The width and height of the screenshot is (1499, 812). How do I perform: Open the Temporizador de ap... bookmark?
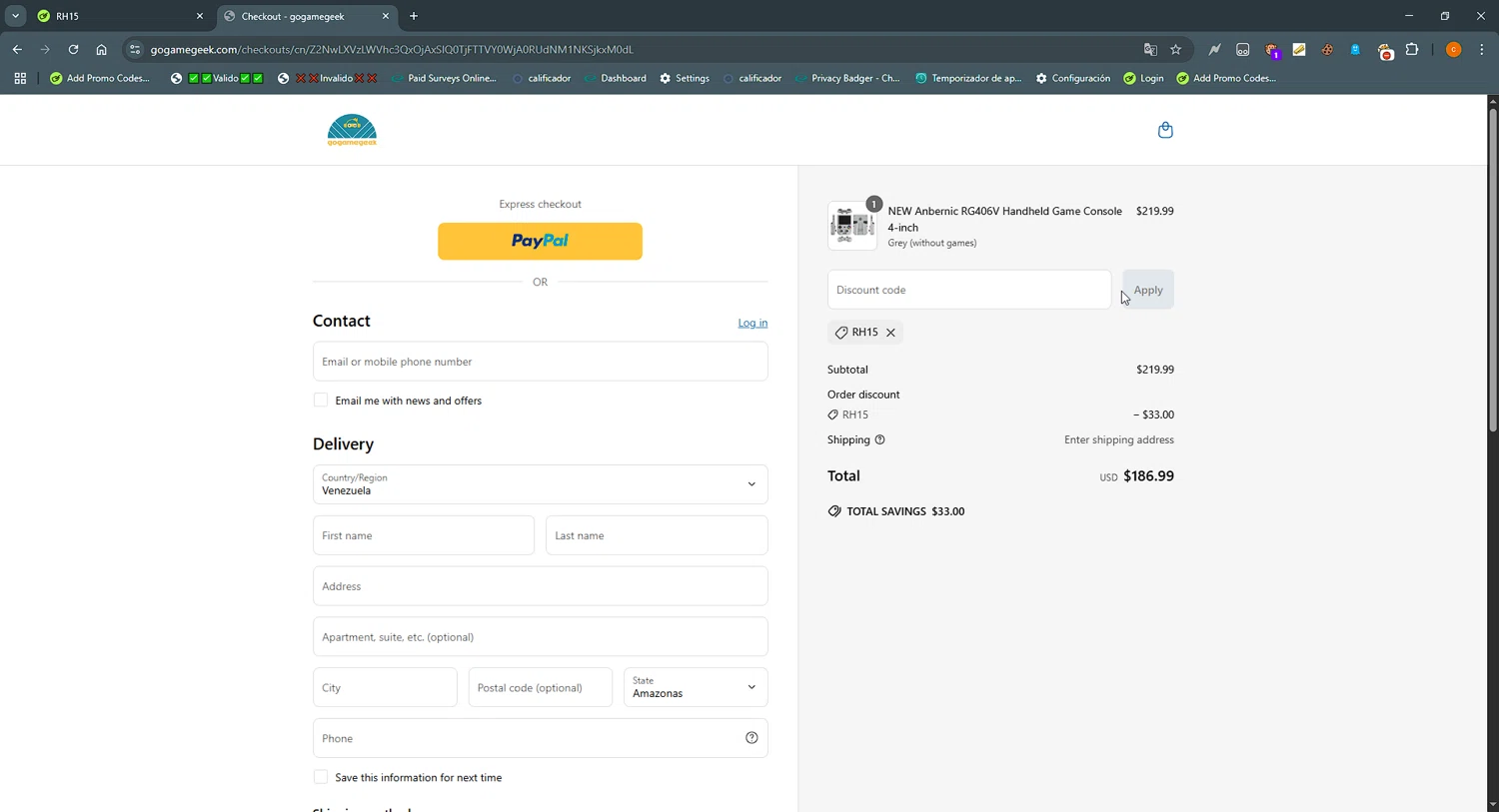point(968,78)
